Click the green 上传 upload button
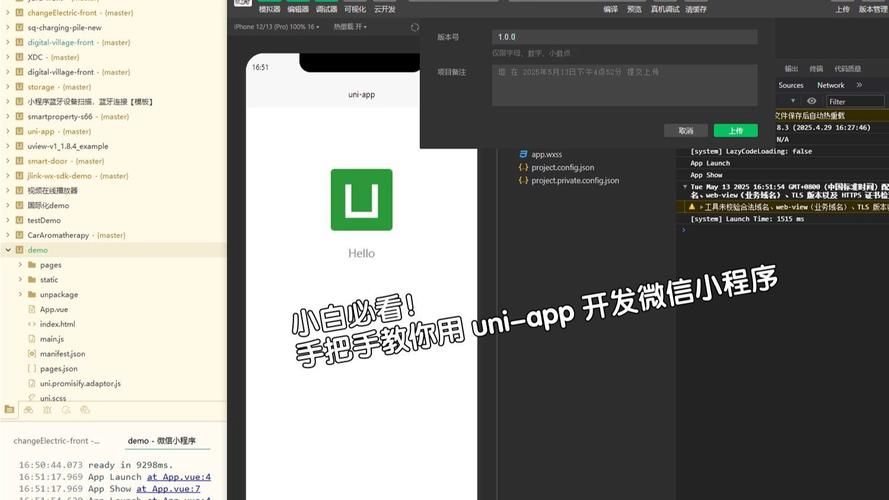 pos(735,130)
